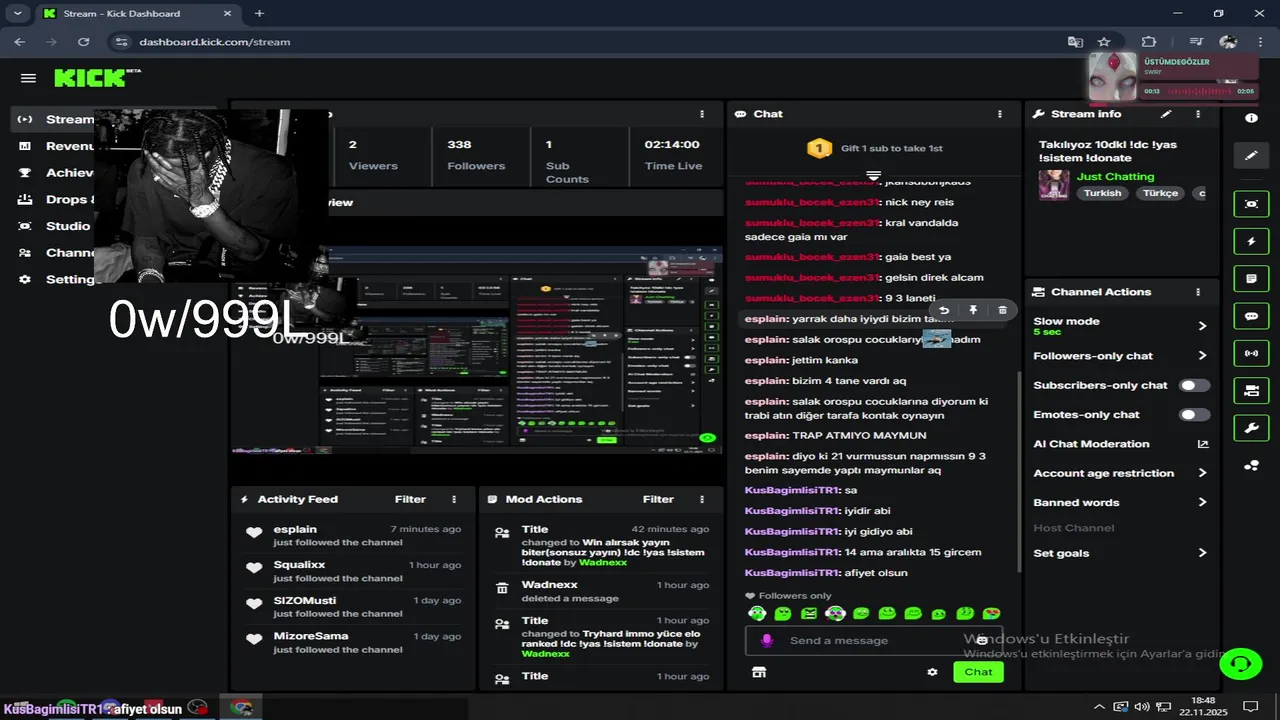The height and width of the screenshot is (720, 1280).
Task: Focus the Send a message input field
Action: tap(875, 640)
